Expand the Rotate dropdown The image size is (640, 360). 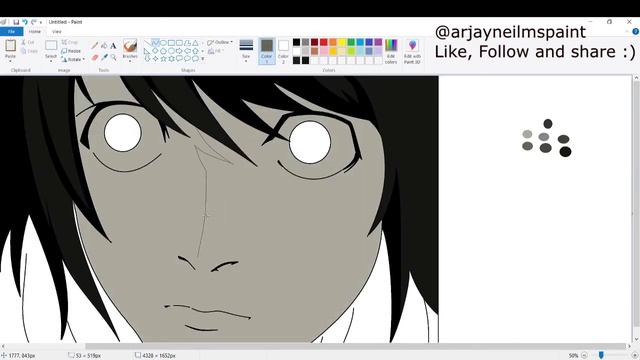click(84, 59)
